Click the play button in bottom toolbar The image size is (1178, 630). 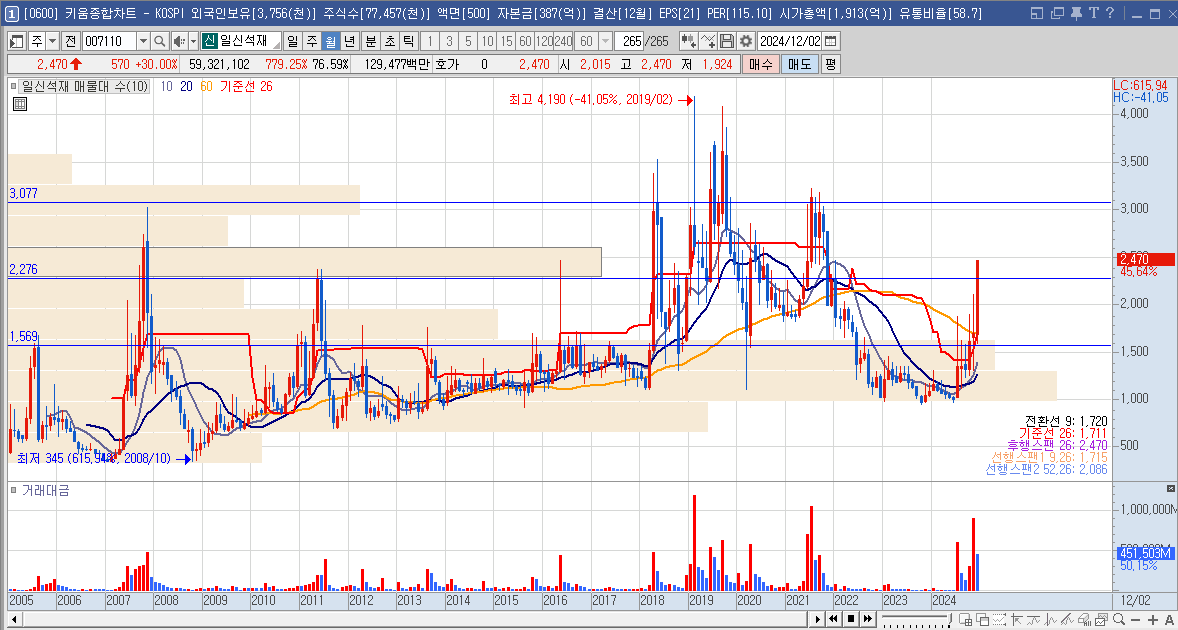pyautogui.click(x=819, y=619)
